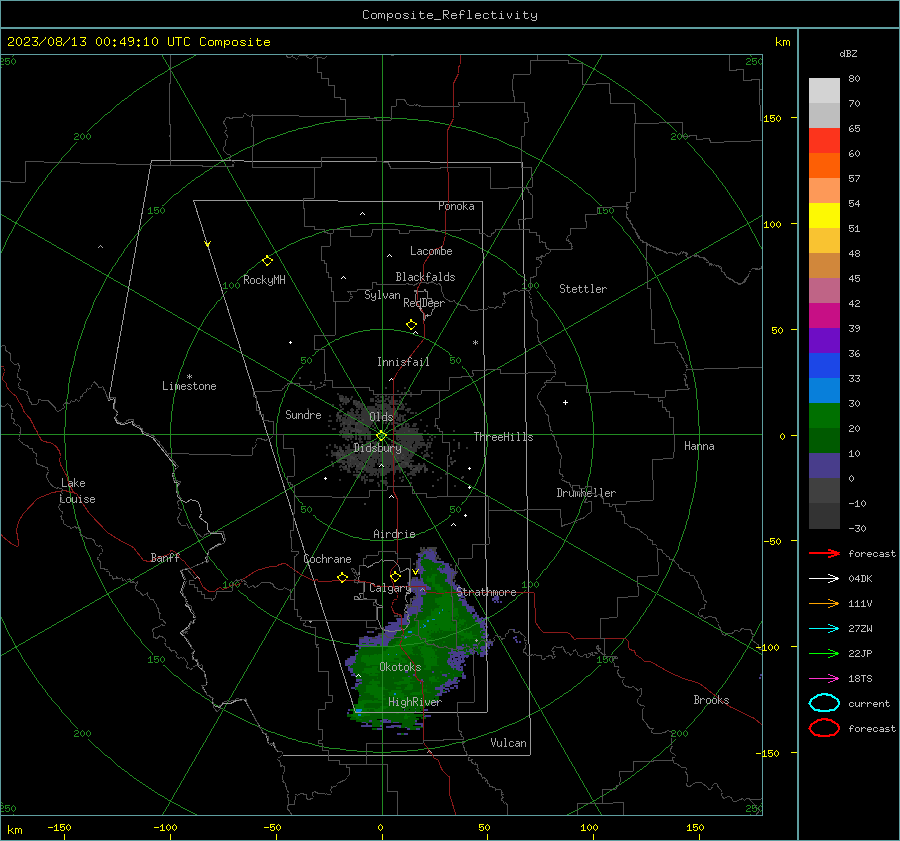
Task: Select the 33 dBZ light blue swatch
Action: coord(824,390)
